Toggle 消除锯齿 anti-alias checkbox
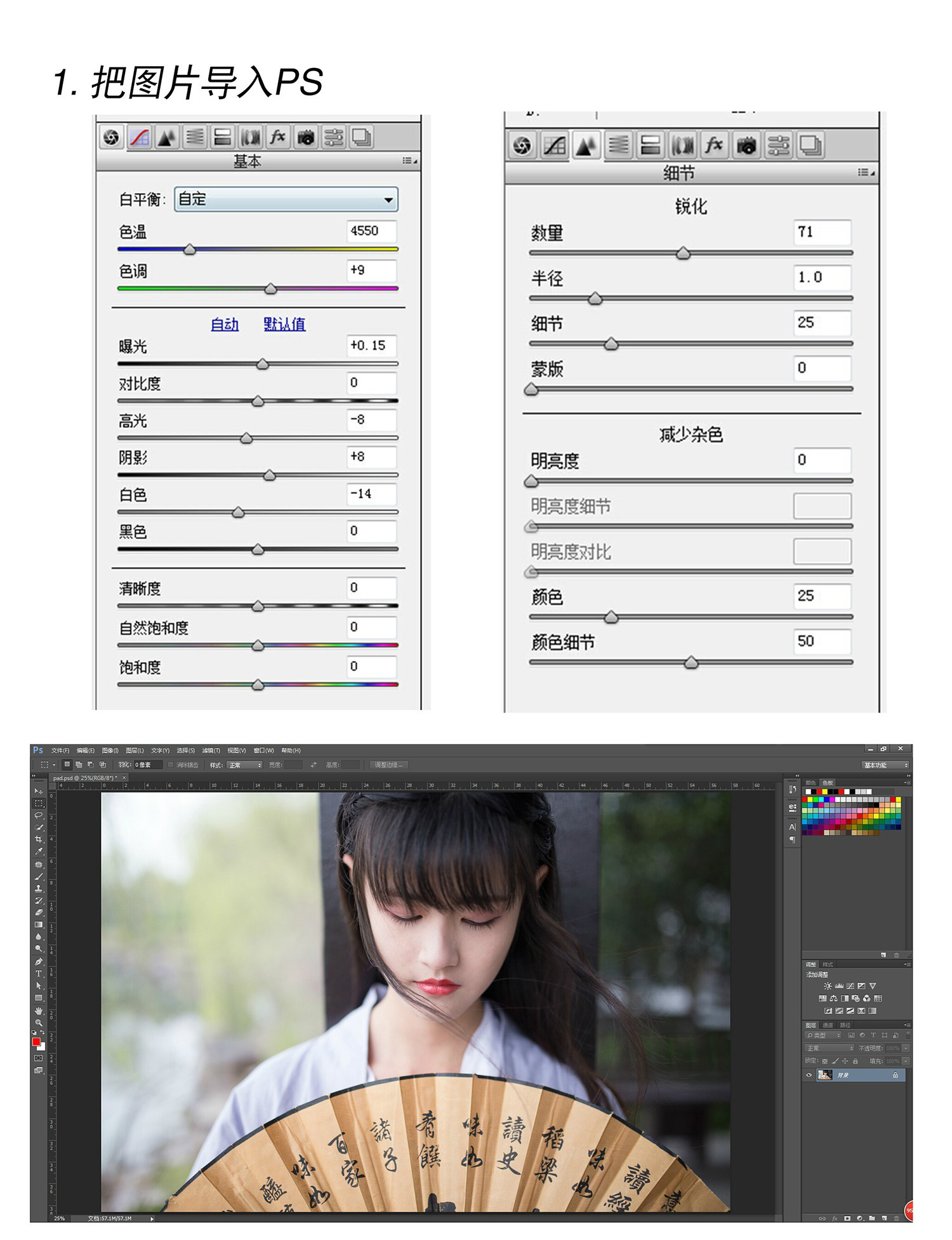Viewport: 952px width, 1240px height. (x=171, y=765)
